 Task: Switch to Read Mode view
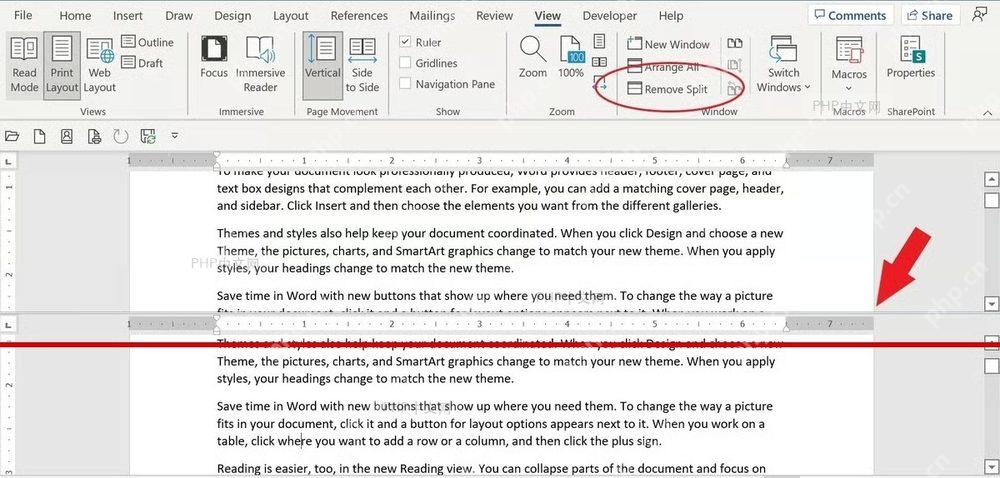click(25, 65)
